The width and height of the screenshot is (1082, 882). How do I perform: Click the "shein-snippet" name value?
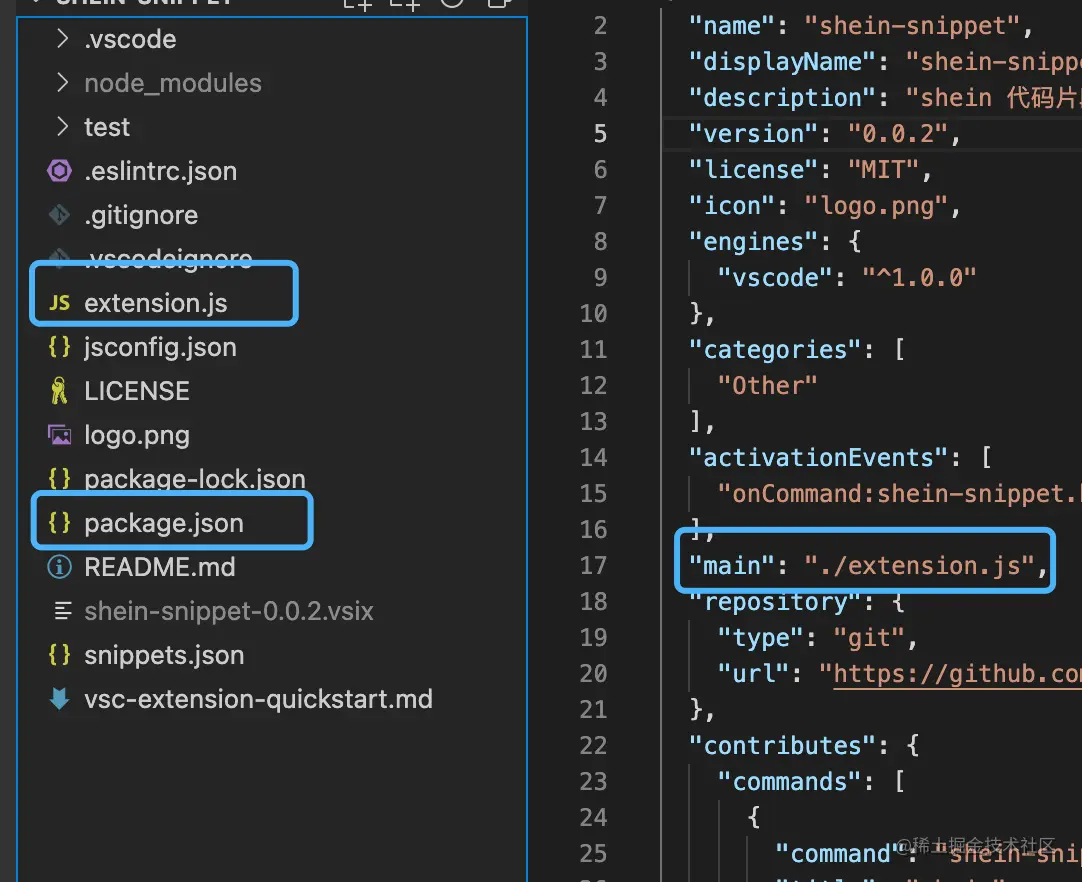[x=912, y=26]
